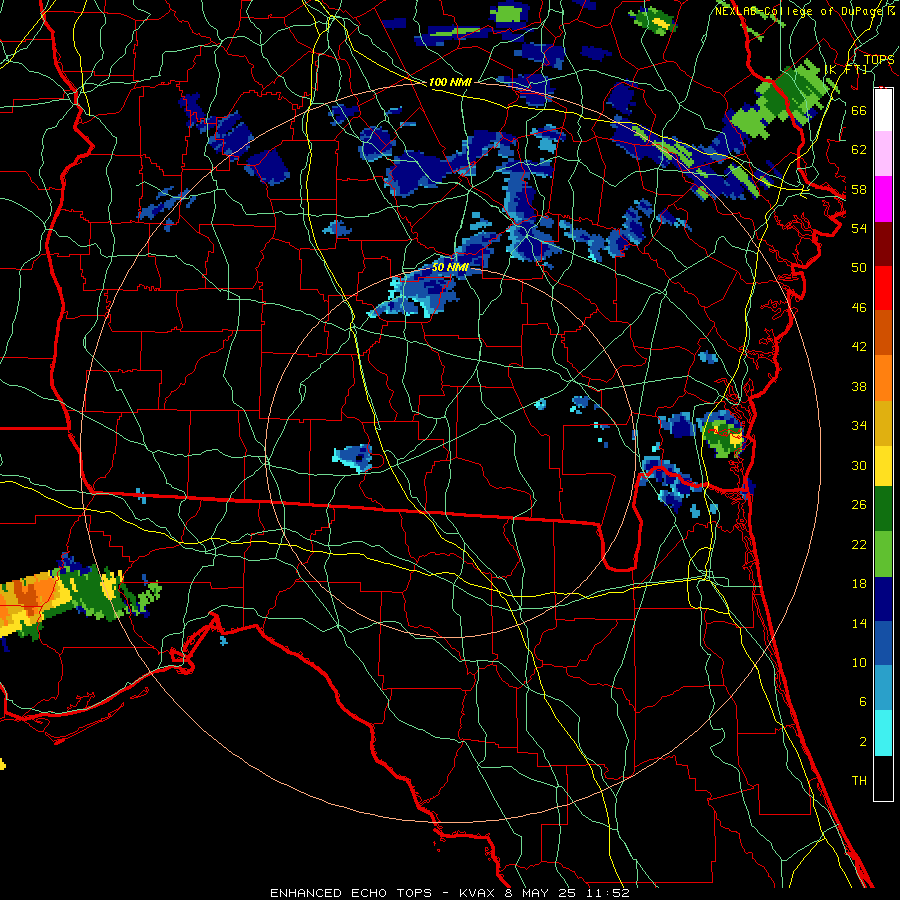Click the yellow swatch in the color bar
The width and height of the screenshot is (900, 900).
883,466
